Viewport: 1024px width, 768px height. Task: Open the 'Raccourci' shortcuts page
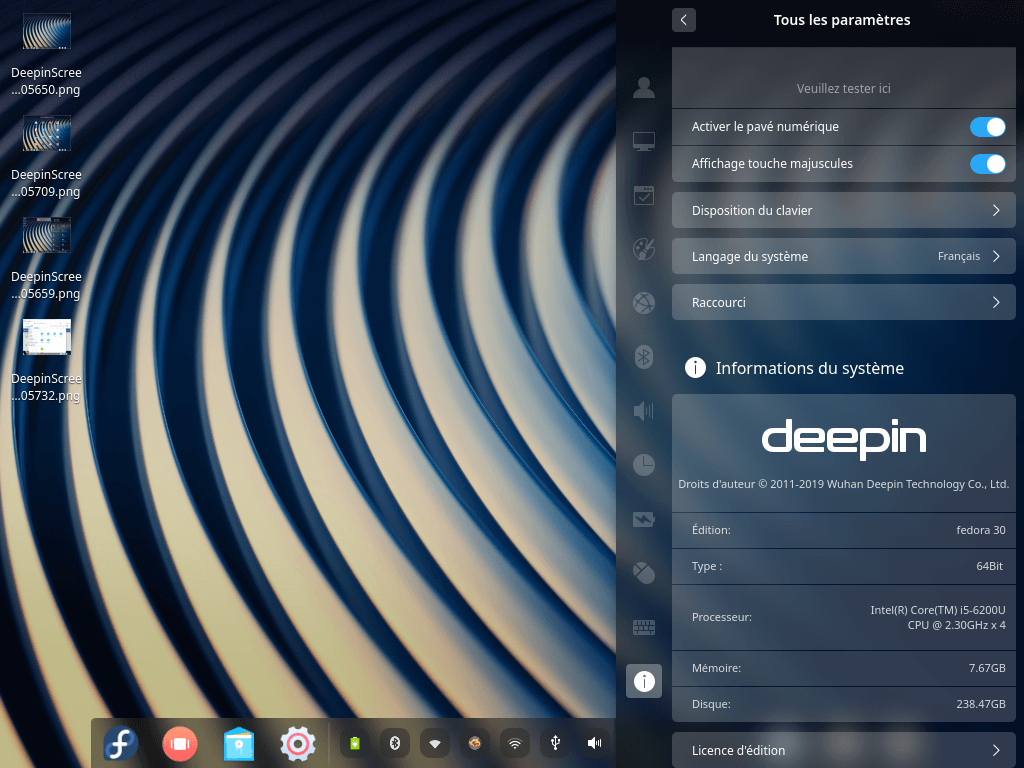click(x=844, y=302)
